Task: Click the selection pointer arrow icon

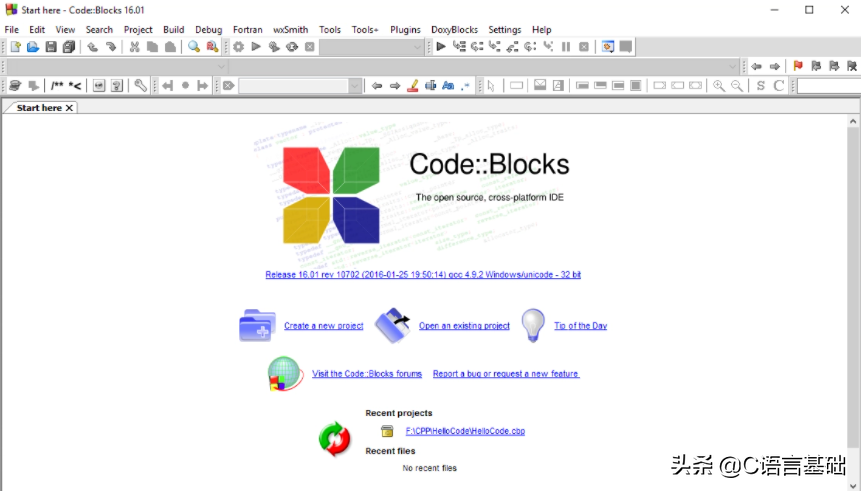Action: pyautogui.click(x=491, y=85)
